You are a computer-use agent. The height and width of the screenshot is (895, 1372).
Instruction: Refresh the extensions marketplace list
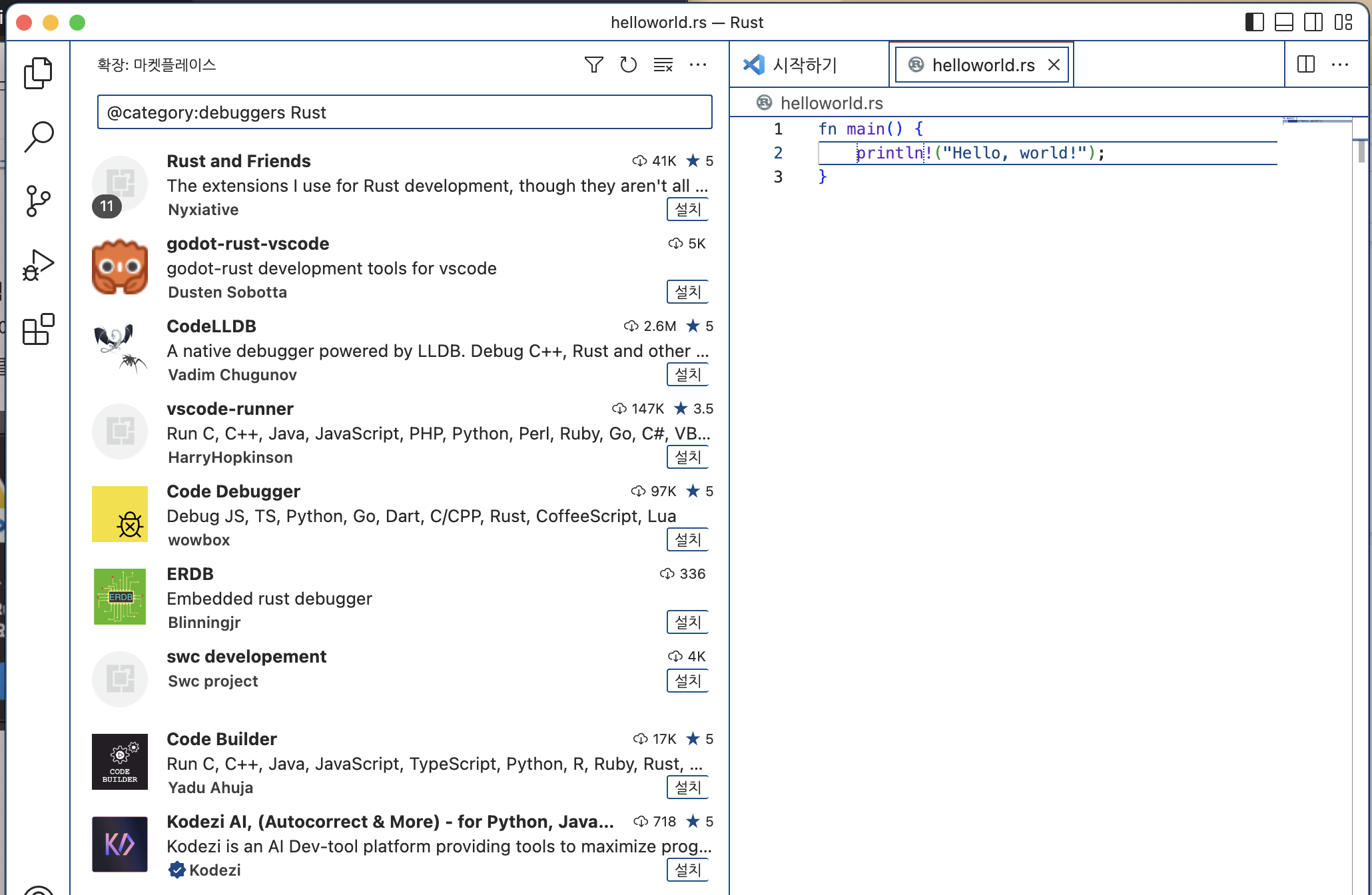628,65
